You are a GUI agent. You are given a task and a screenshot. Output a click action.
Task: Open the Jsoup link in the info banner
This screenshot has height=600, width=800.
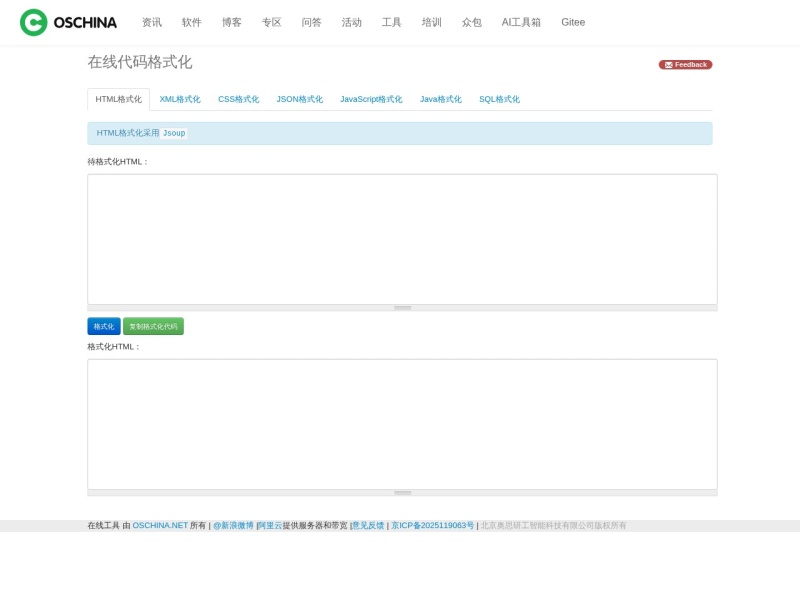coord(174,133)
